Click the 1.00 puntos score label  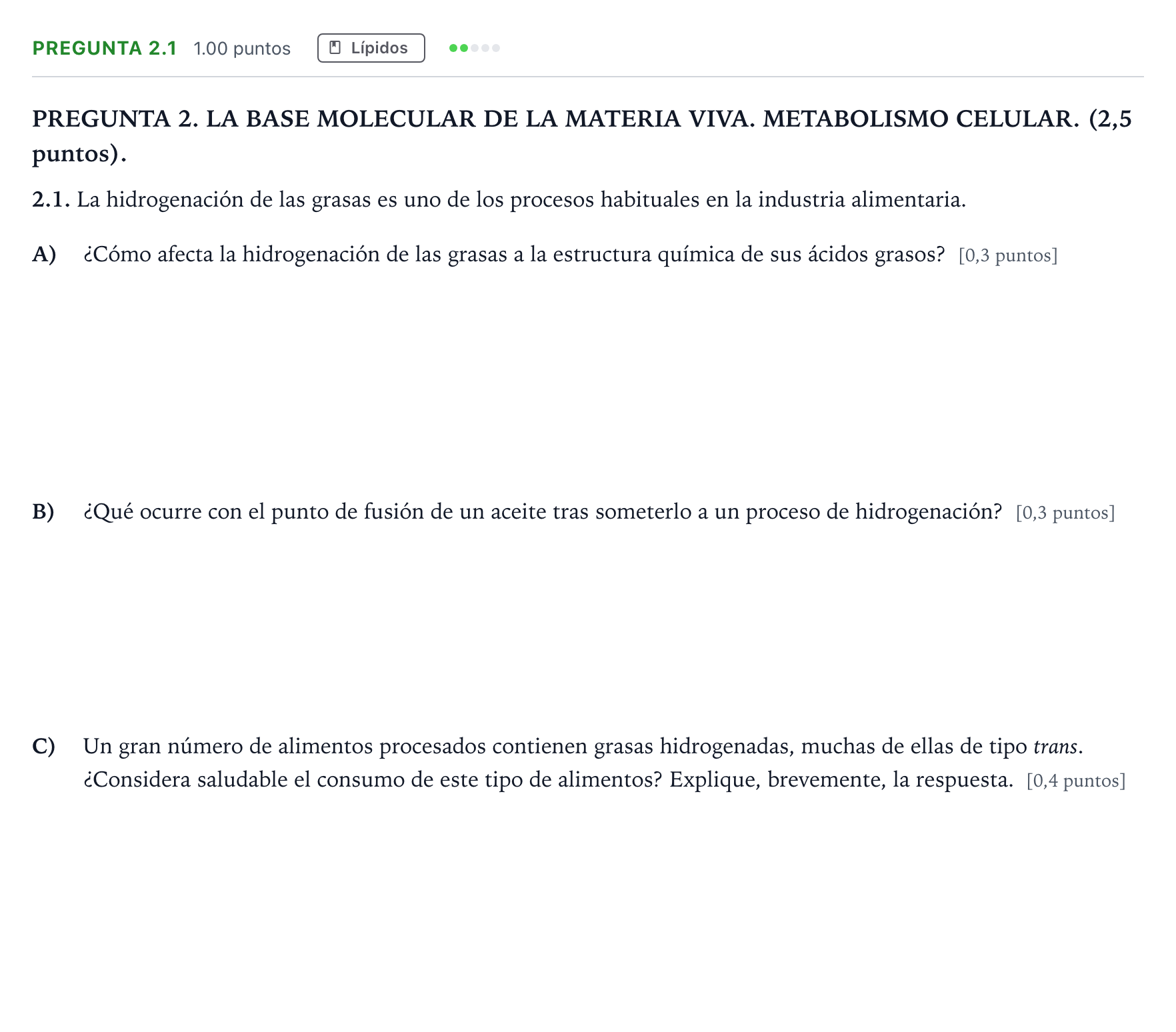click(x=242, y=49)
